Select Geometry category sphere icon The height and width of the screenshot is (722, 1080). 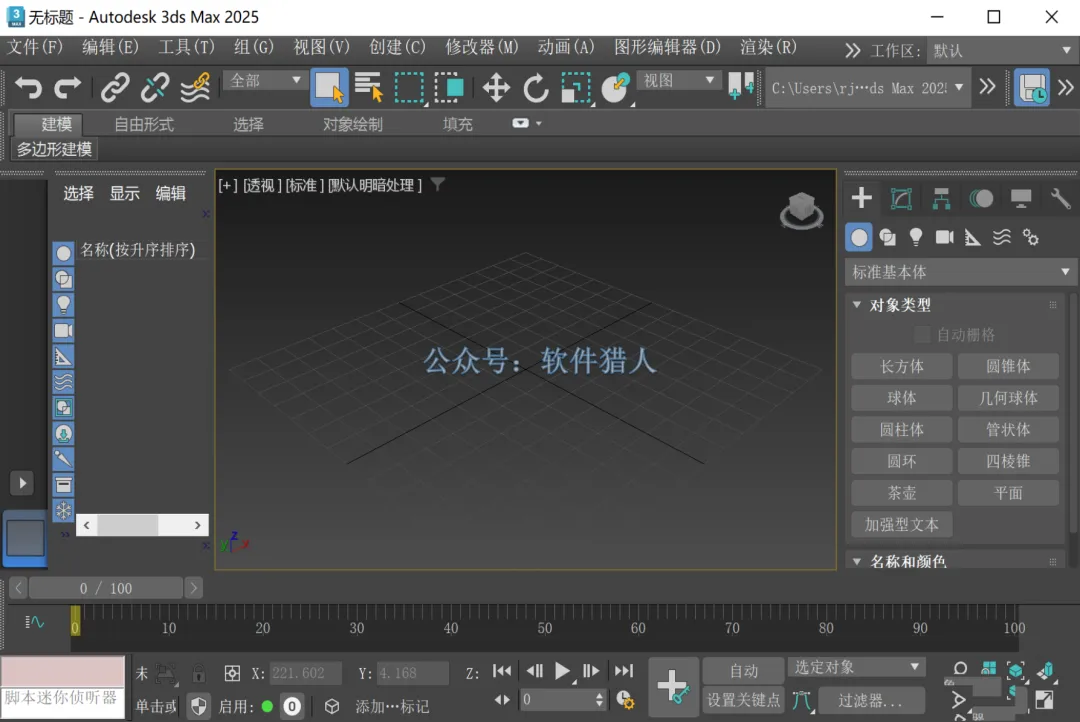pyautogui.click(x=859, y=238)
